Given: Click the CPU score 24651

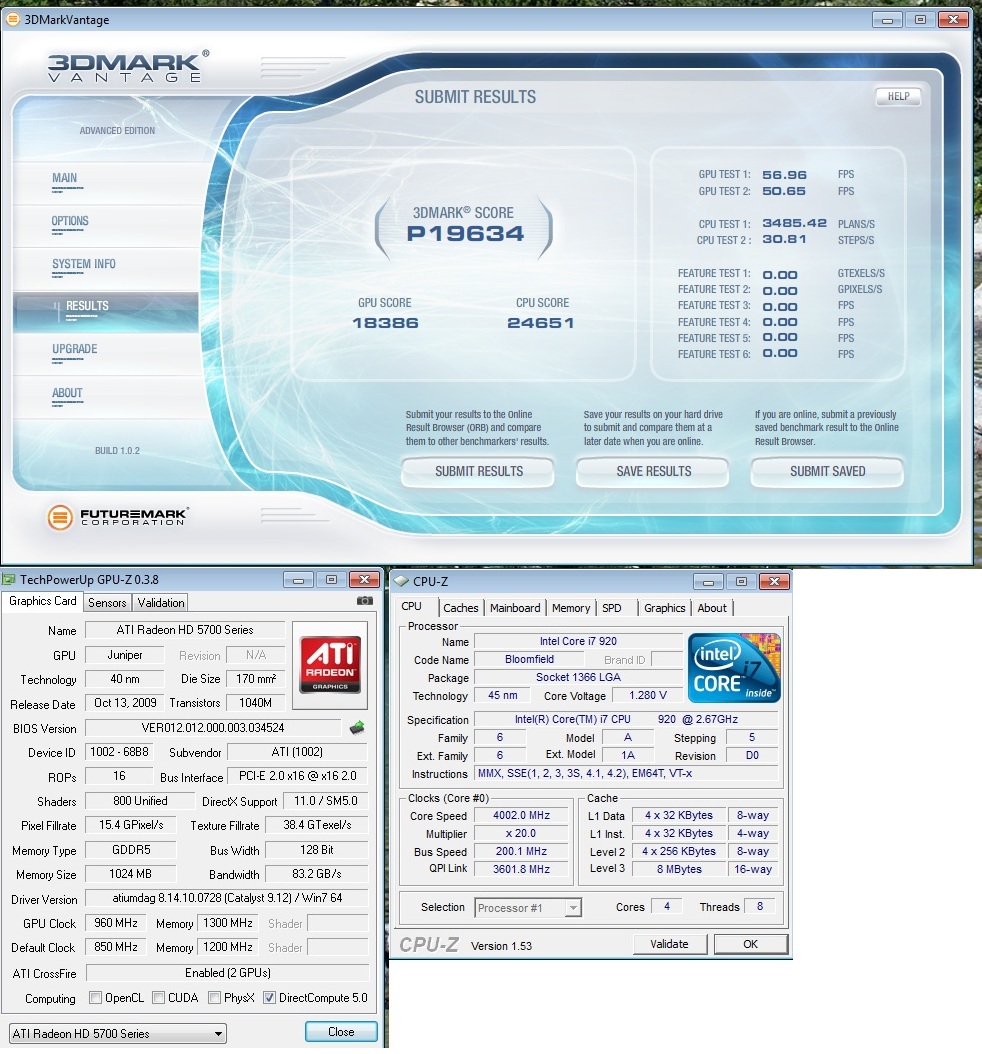Looking at the screenshot, I should pos(541,323).
